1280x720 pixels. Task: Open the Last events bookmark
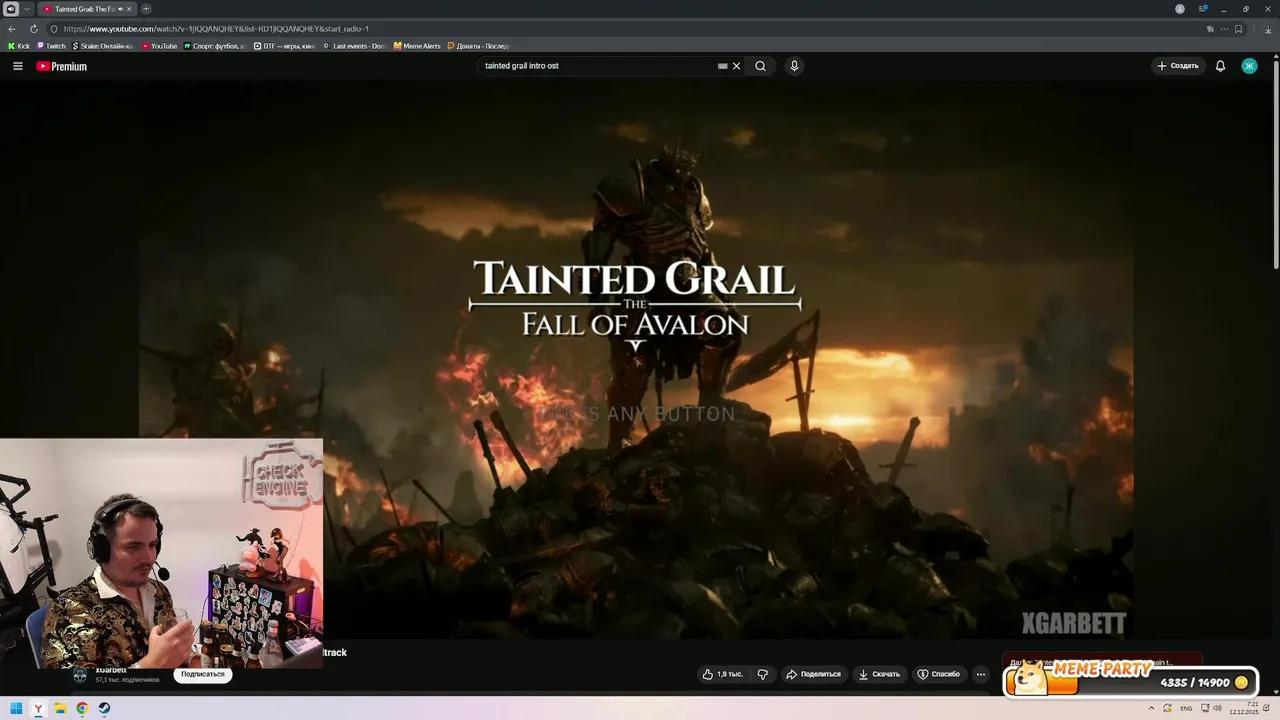[x=354, y=46]
